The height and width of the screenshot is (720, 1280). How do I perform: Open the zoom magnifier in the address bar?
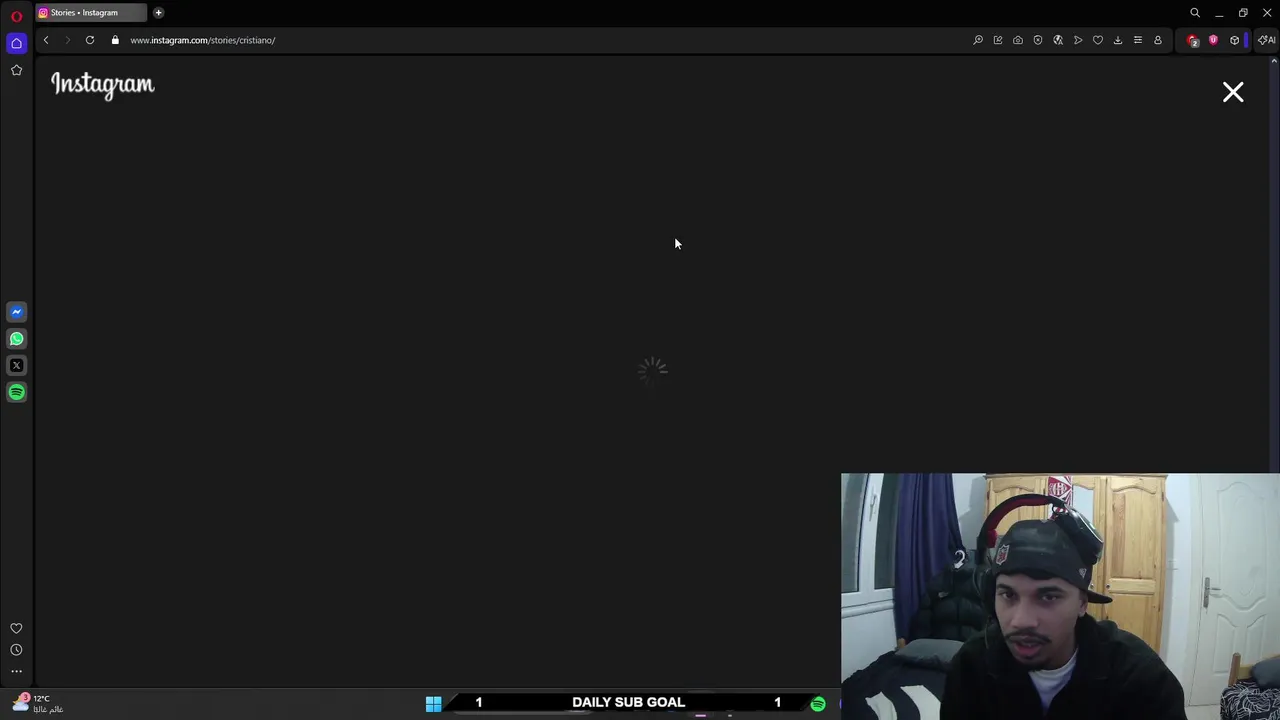point(978,40)
